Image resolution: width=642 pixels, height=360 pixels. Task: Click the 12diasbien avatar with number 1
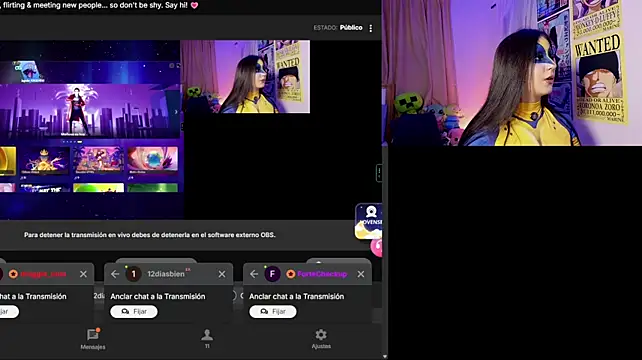click(133, 274)
